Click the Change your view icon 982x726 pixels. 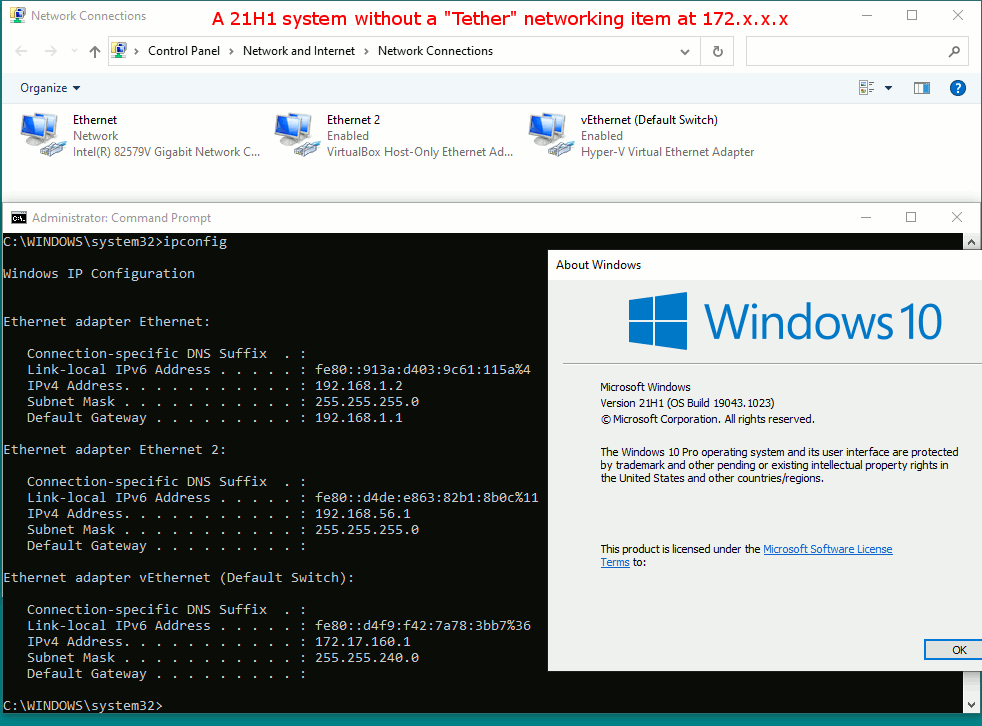click(x=867, y=88)
